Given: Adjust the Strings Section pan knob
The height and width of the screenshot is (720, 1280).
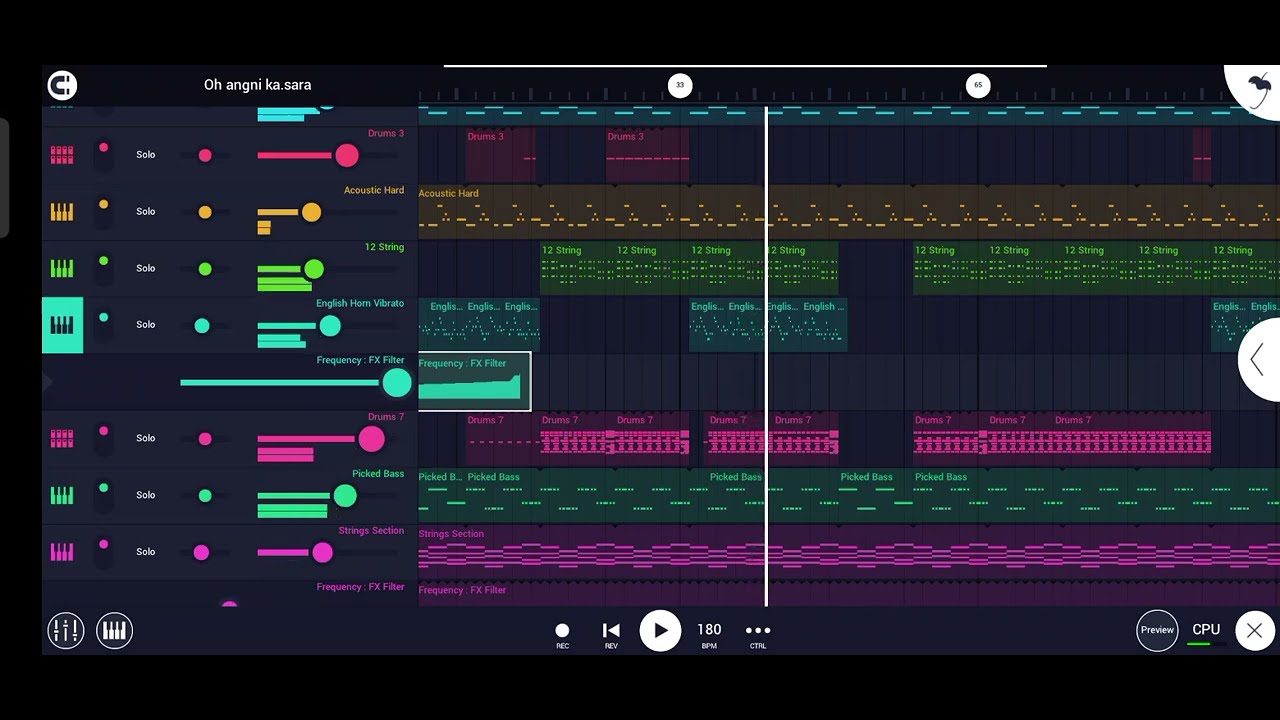Looking at the screenshot, I should (201, 552).
